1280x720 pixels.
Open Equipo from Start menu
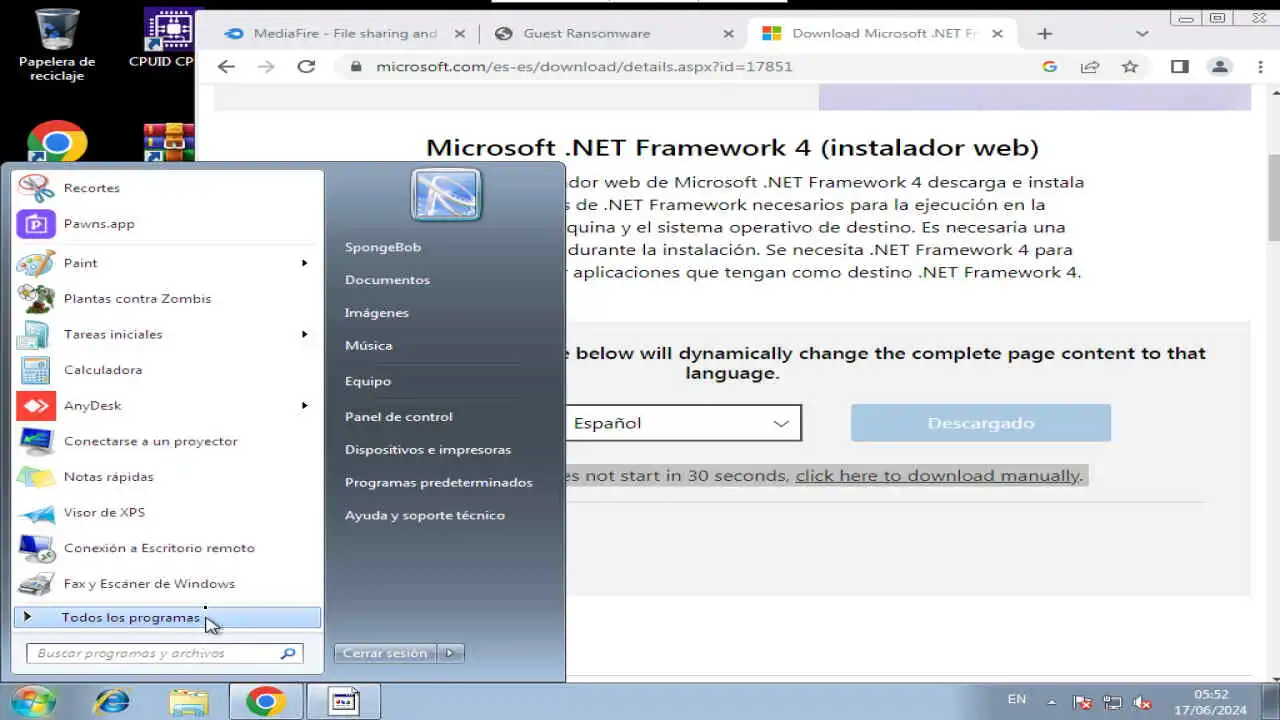(x=368, y=381)
